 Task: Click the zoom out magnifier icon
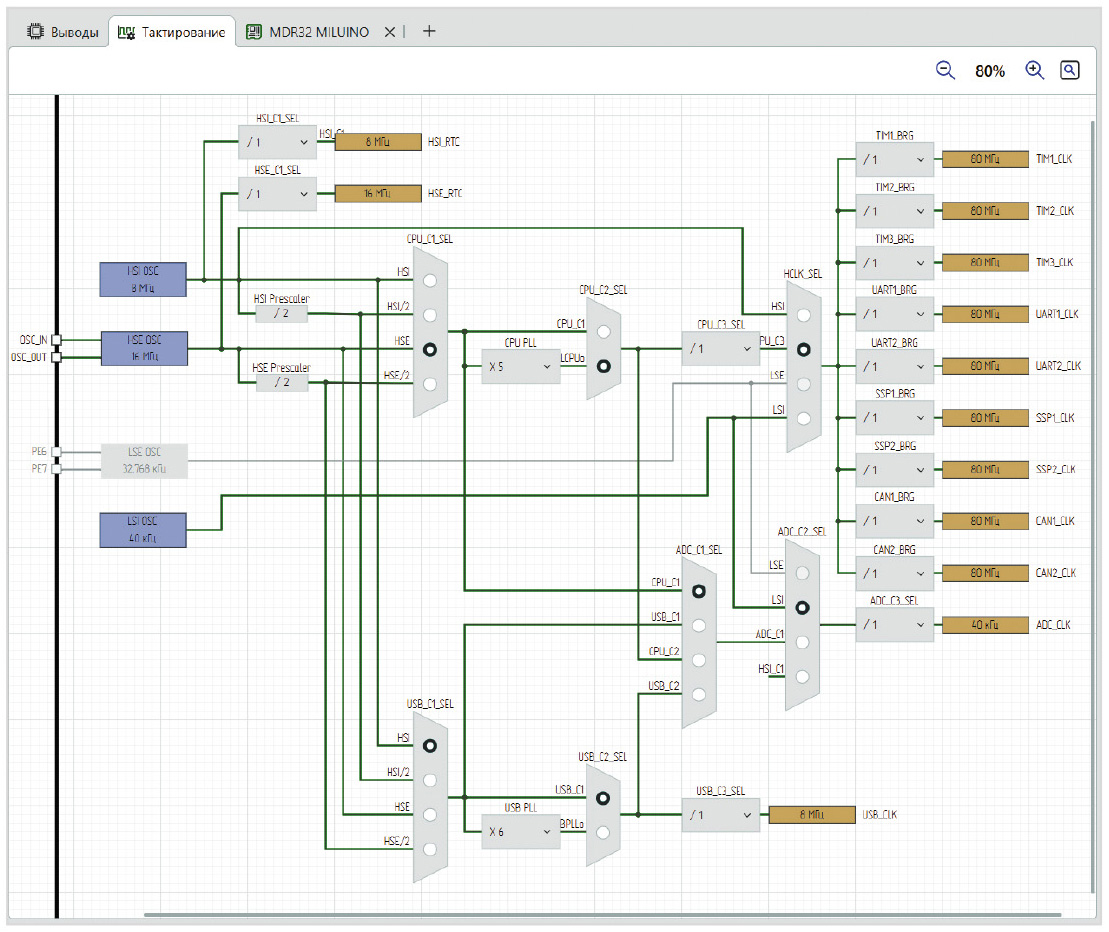click(945, 70)
